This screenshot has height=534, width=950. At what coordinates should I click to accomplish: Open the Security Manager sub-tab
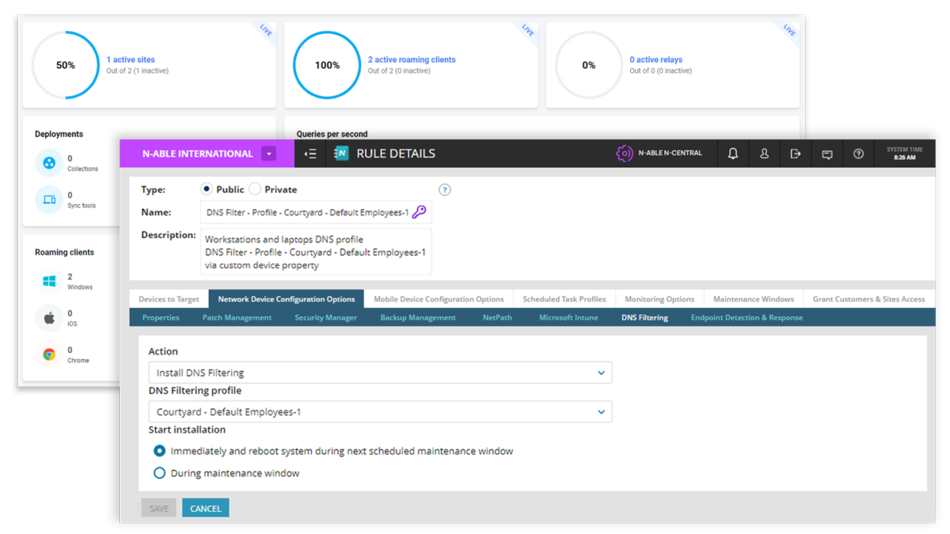click(x=325, y=318)
